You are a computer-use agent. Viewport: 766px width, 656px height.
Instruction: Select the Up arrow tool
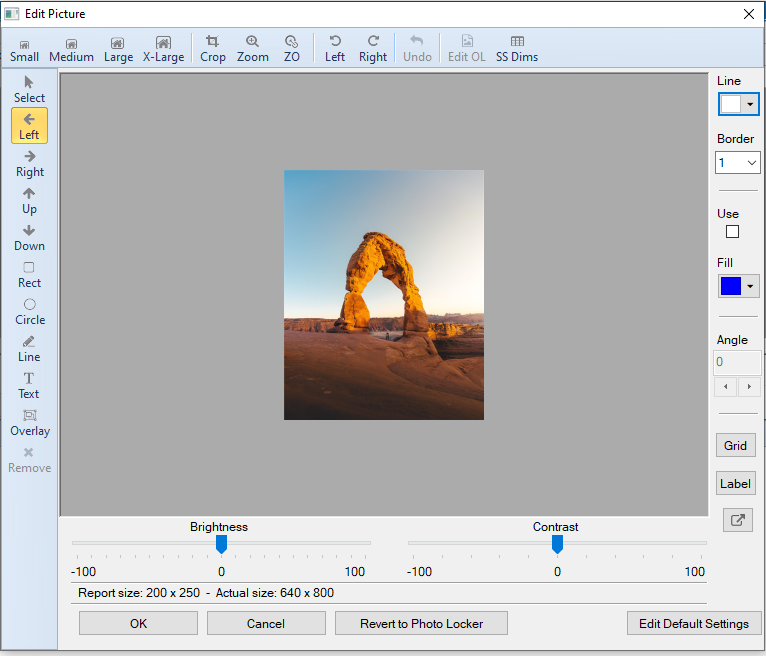point(29,200)
